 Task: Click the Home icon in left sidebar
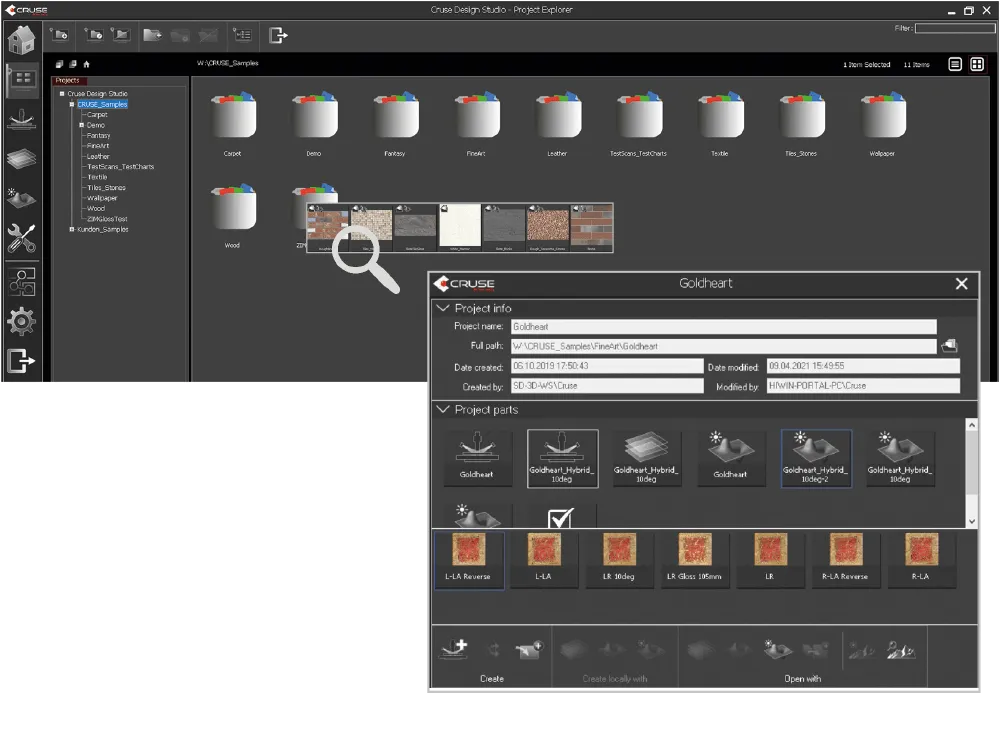(22, 40)
